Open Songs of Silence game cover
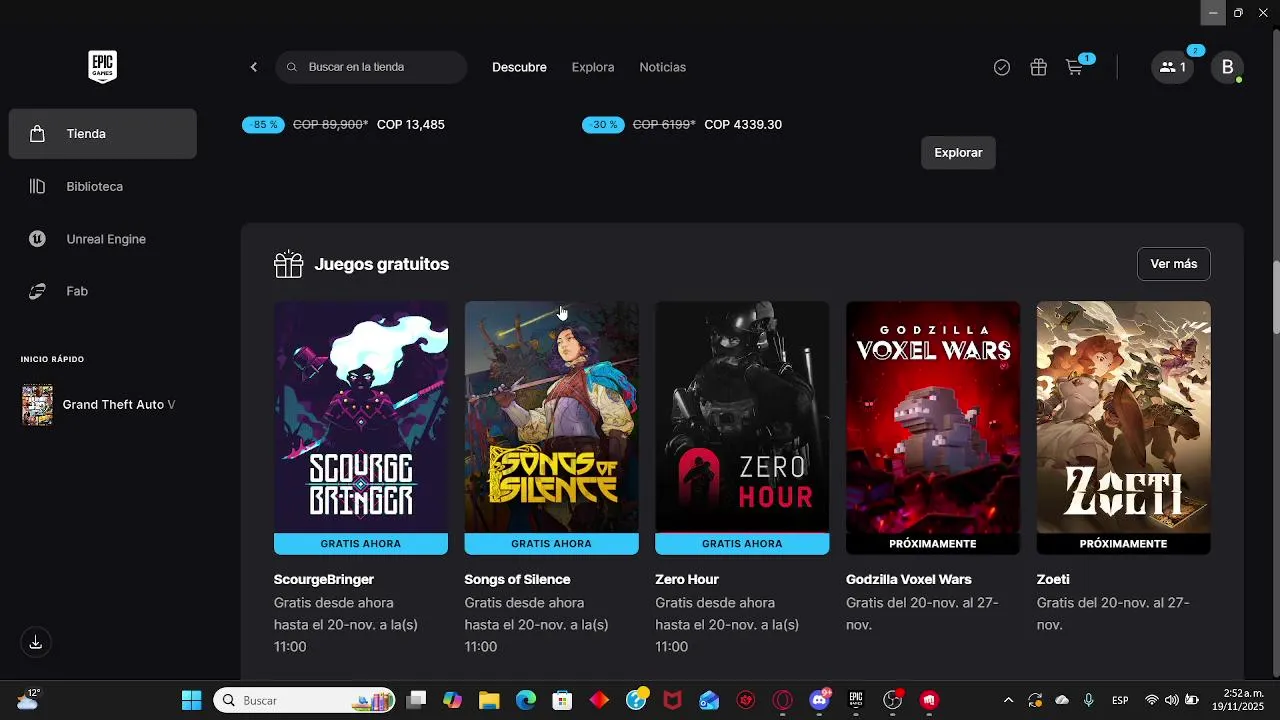 click(551, 417)
